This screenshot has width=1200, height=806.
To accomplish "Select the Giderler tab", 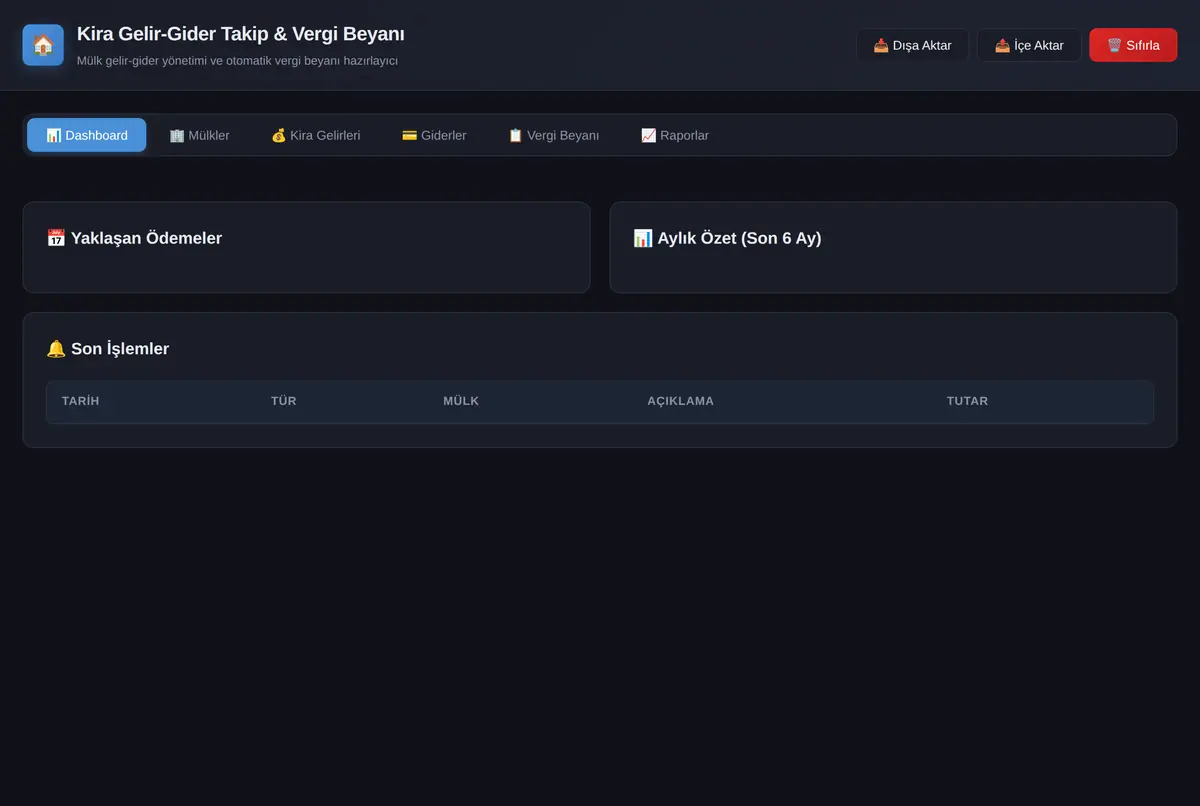I will [x=434, y=135].
